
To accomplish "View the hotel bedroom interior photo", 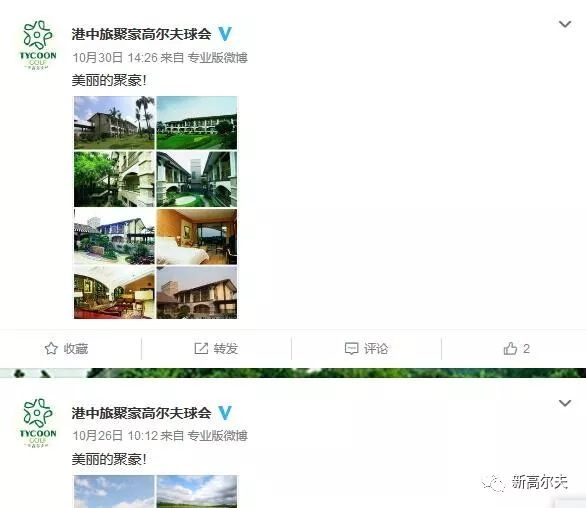I will point(197,237).
